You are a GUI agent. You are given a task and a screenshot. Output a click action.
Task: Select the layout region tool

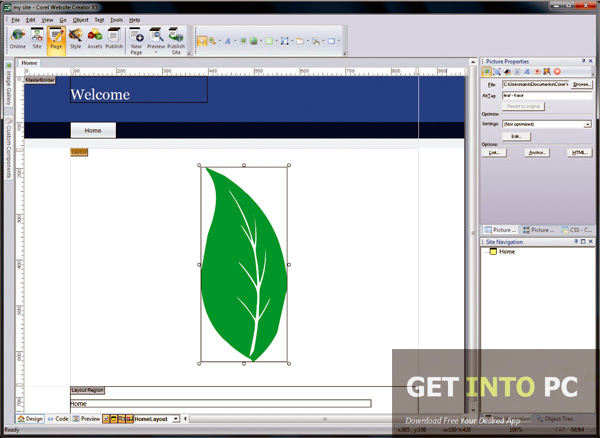[x=285, y=41]
